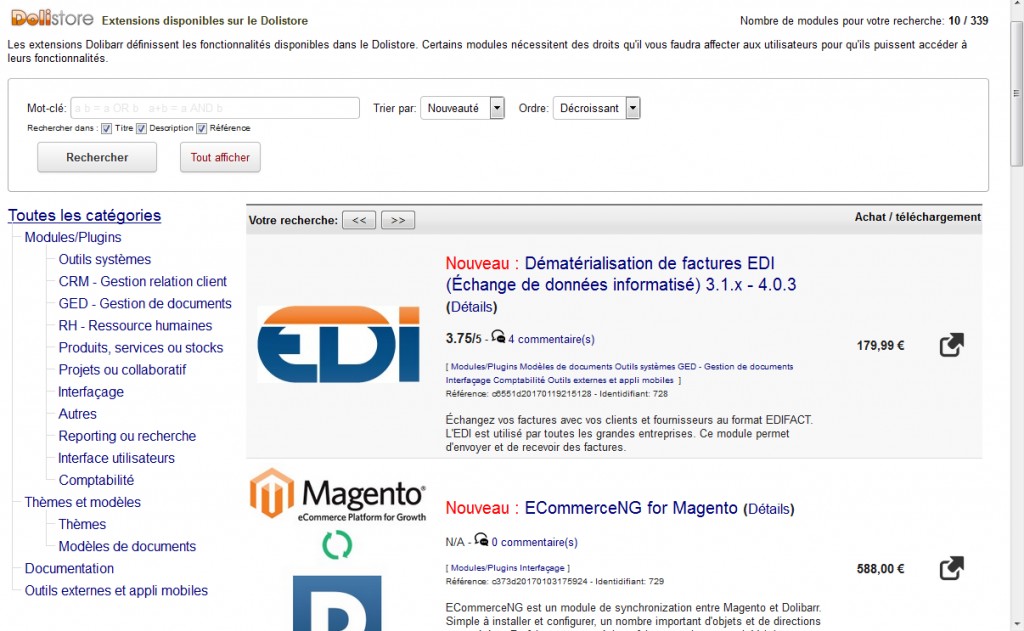Open Produits, services ou stocks category
The width and height of the screenshot is (1024, 631).
pos(140,348)
